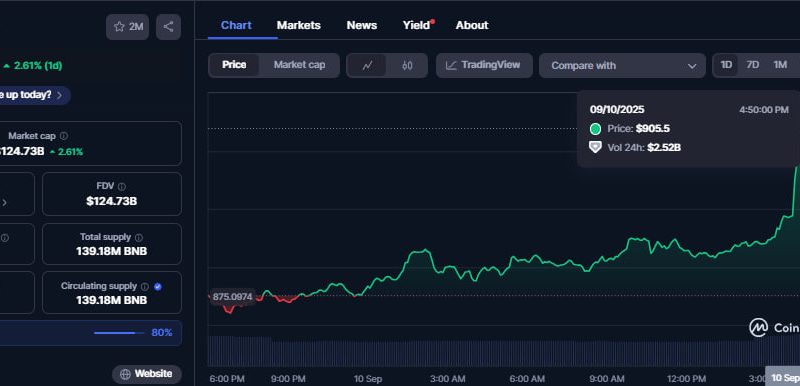Switch to line chart icon
Image resolution: width=800 pixels, height=386 pixels.
tap(367, 65)
